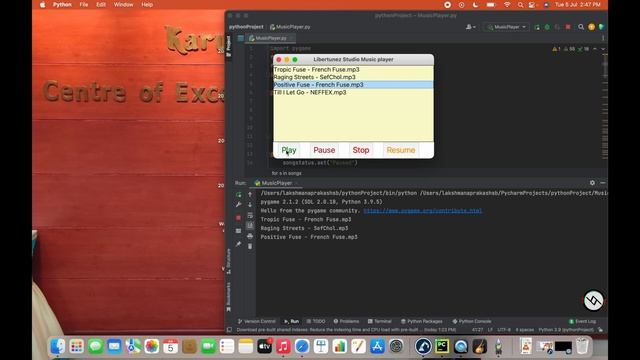Click the Pause button in the music player

pos(324,150)
